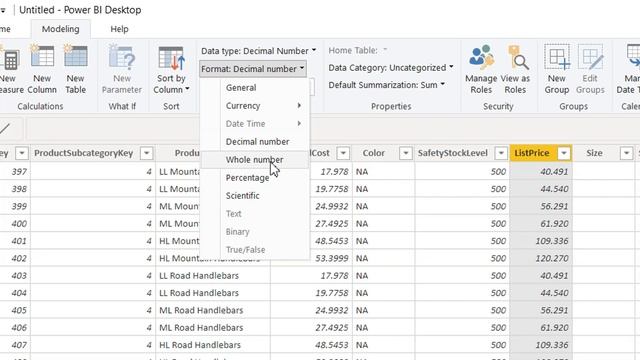The width and height of the screenshot is (640, 360).
Task: Open Sort by Column
Action: 171,70
